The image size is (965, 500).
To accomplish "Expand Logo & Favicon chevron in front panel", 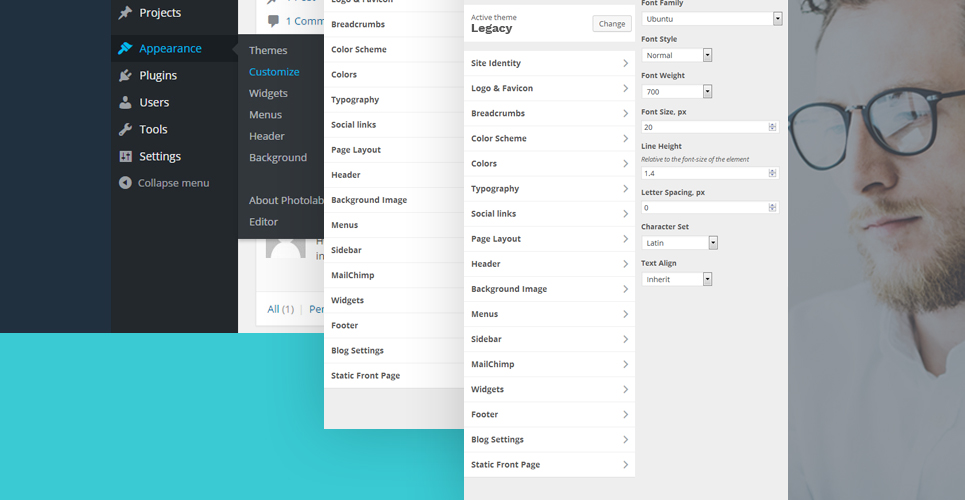I will tap(625, 89).
